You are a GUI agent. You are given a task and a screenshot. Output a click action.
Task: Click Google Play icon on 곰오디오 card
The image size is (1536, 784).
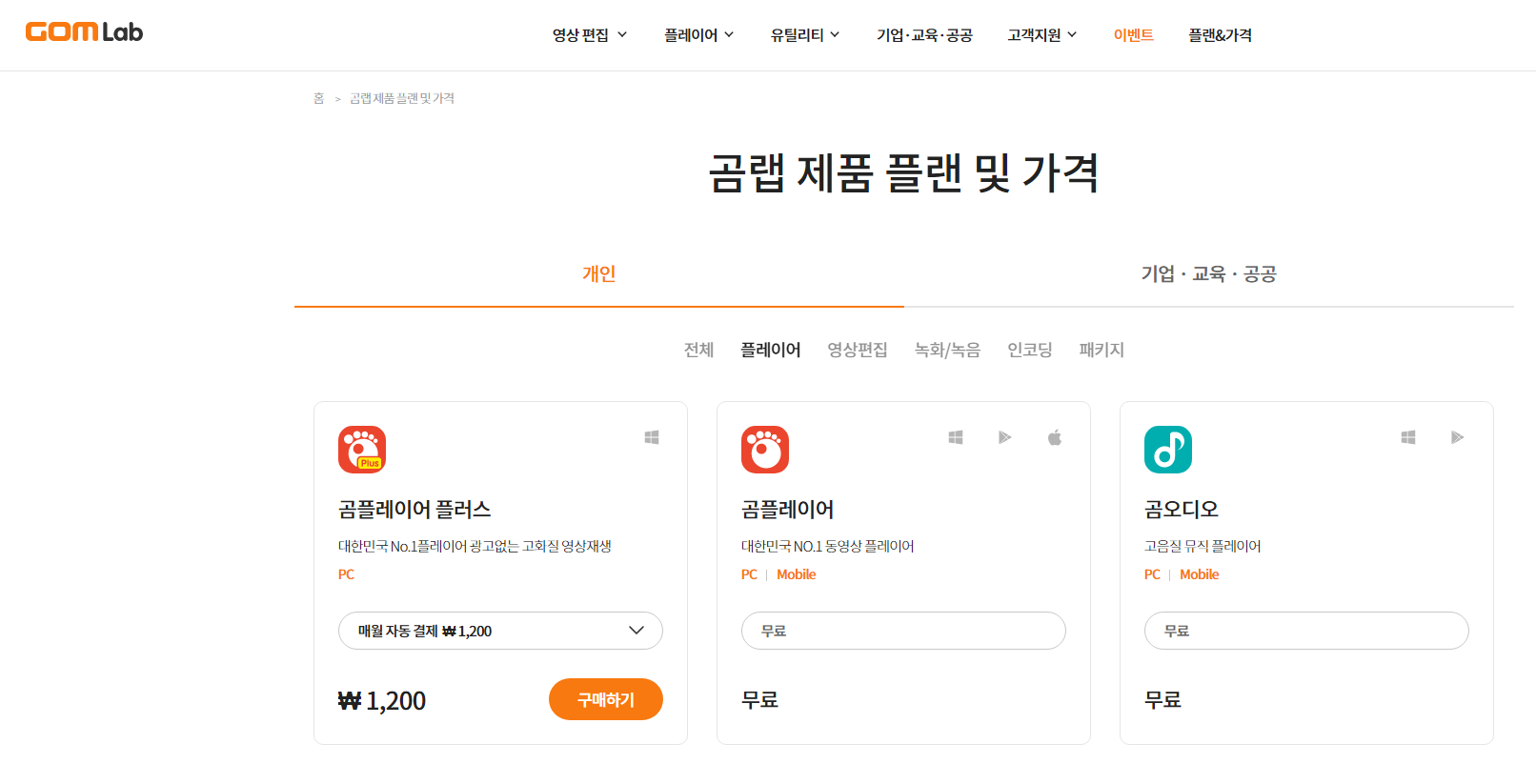click(1457, 437)
